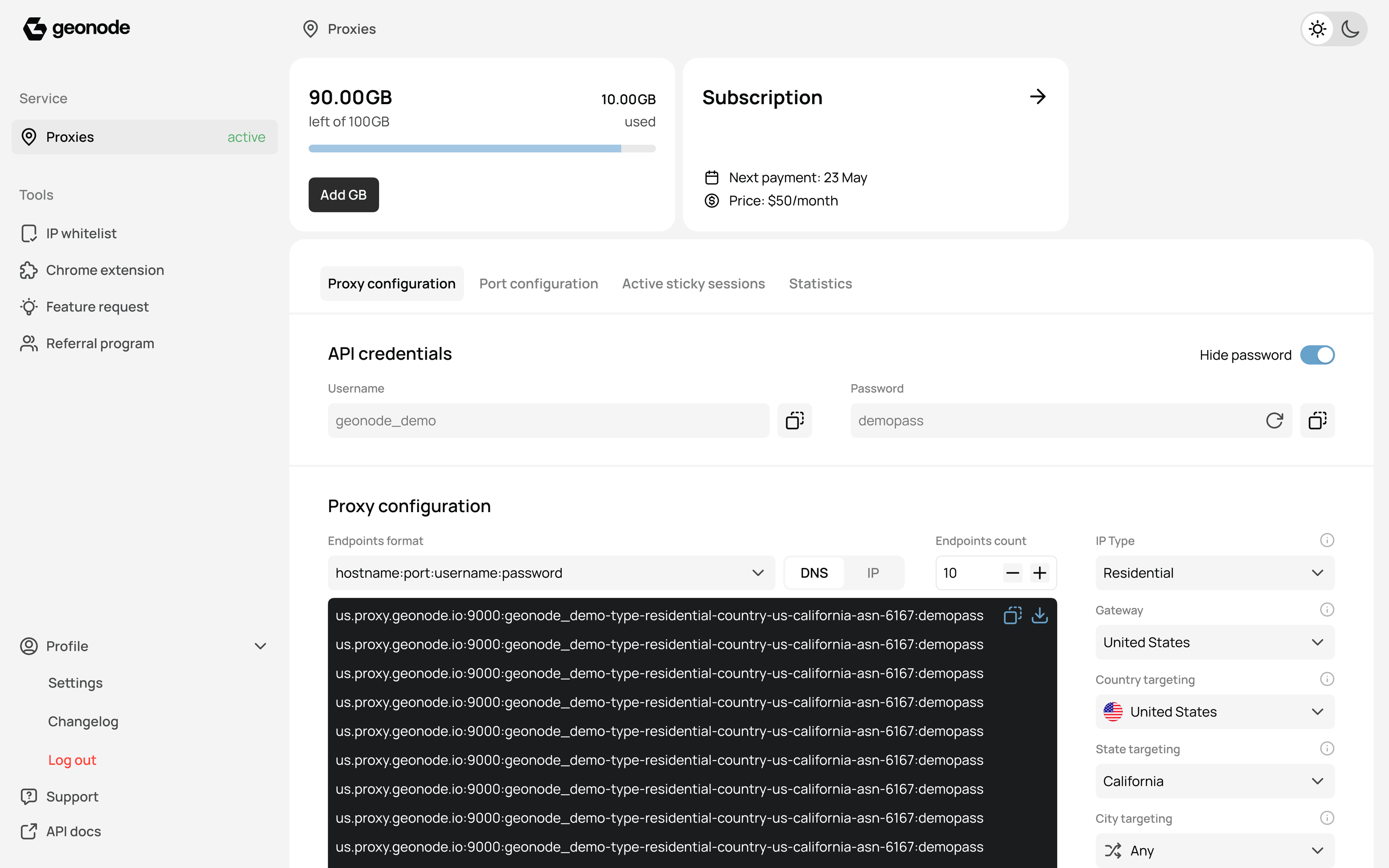The width and height of the screenshot is (1389, 868).
Task: Disable the Hide password toggle
Action: (1317, 355)
